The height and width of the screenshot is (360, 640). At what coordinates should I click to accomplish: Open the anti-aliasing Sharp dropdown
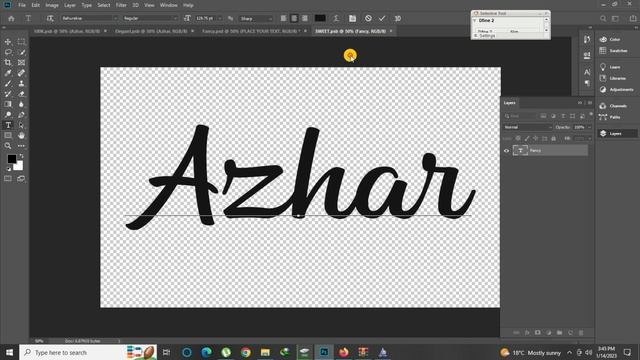point(256,18)
